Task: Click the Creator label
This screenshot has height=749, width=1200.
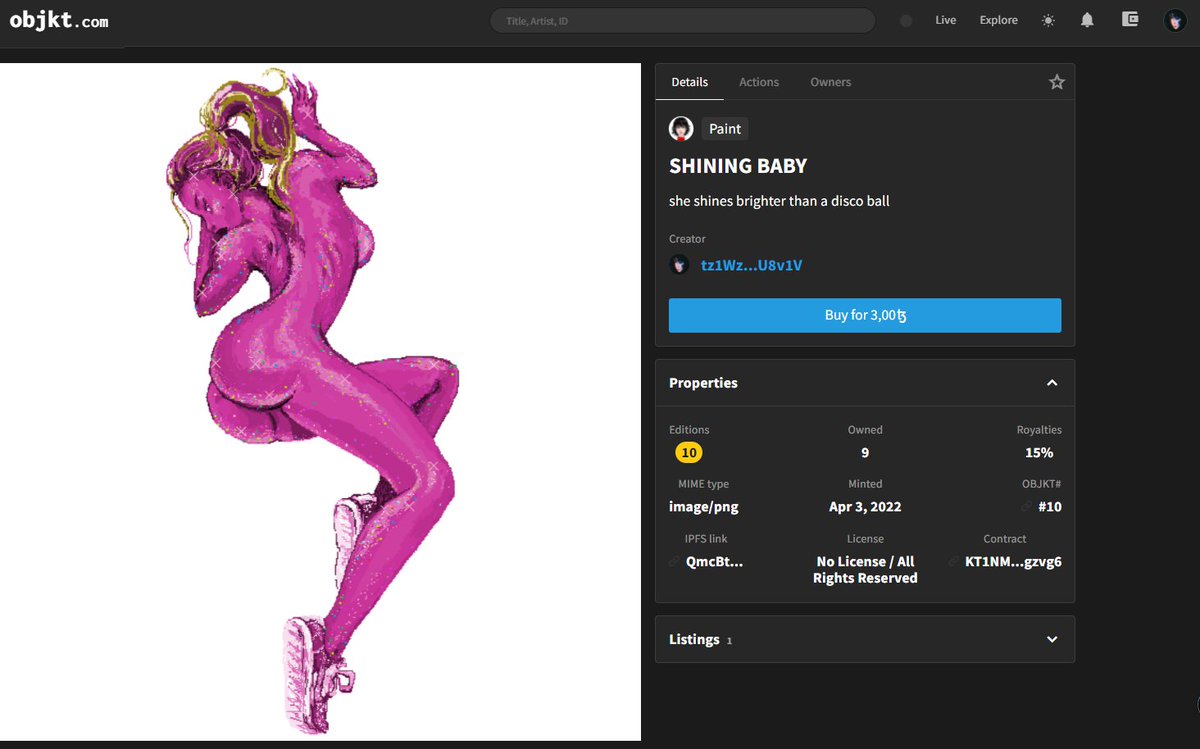Action: click(687, 239)
